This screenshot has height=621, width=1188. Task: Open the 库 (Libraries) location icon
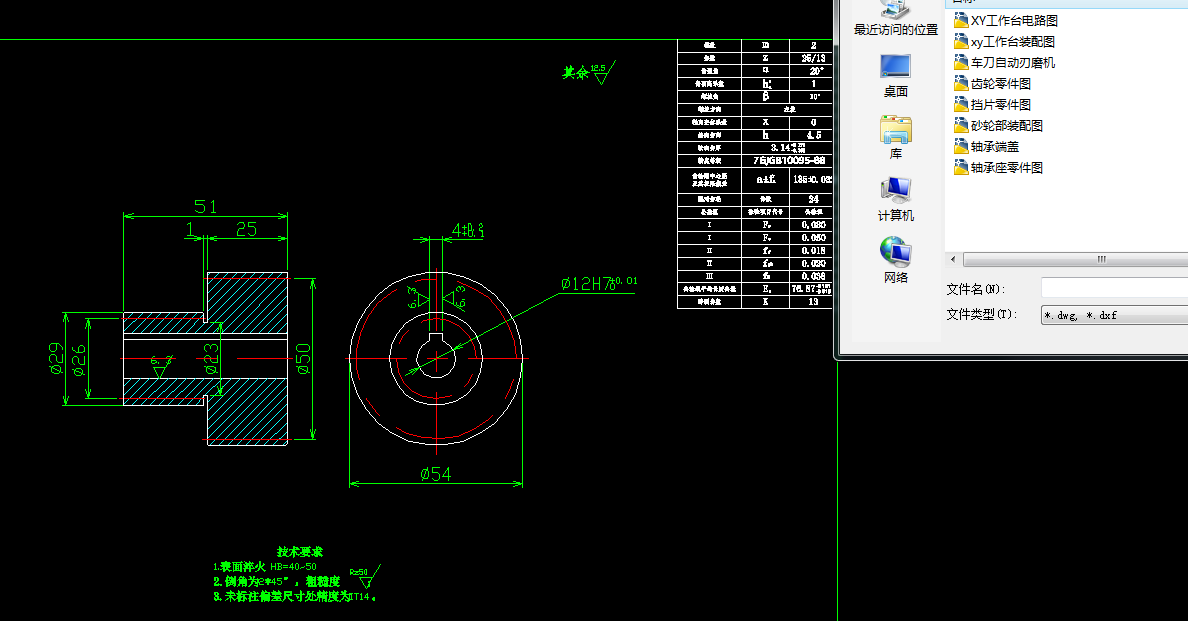(x=896, y=137)
